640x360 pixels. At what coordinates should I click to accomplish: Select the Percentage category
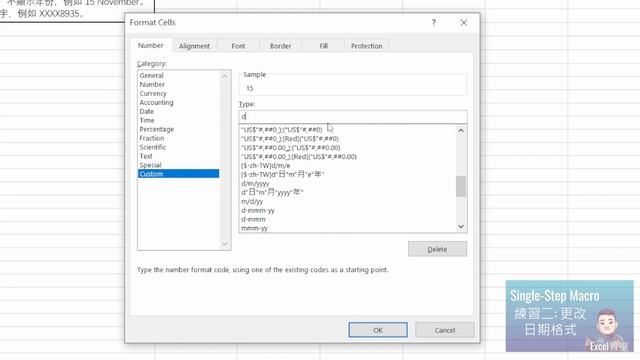[178, 129]
